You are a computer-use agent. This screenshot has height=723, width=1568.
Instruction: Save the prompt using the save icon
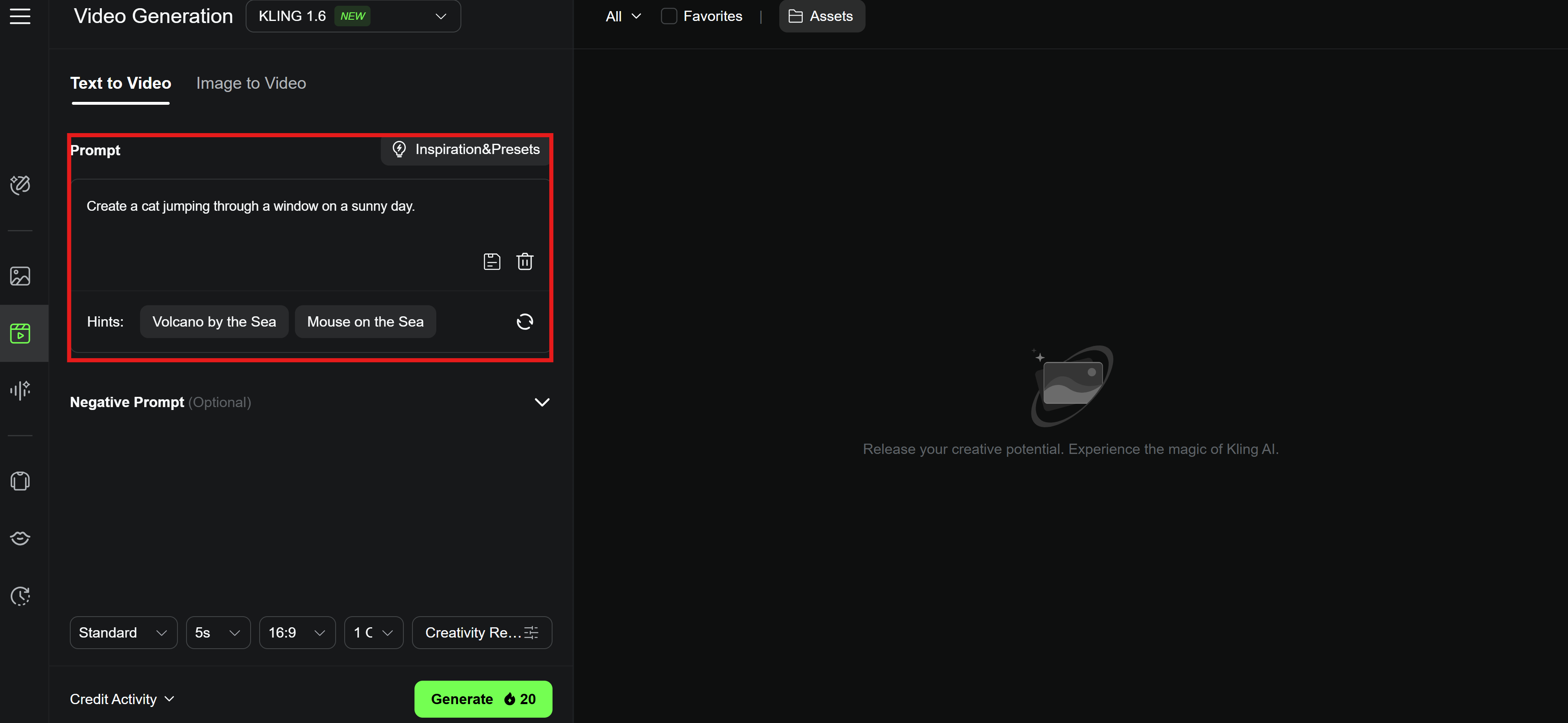(x=492, y=261)
